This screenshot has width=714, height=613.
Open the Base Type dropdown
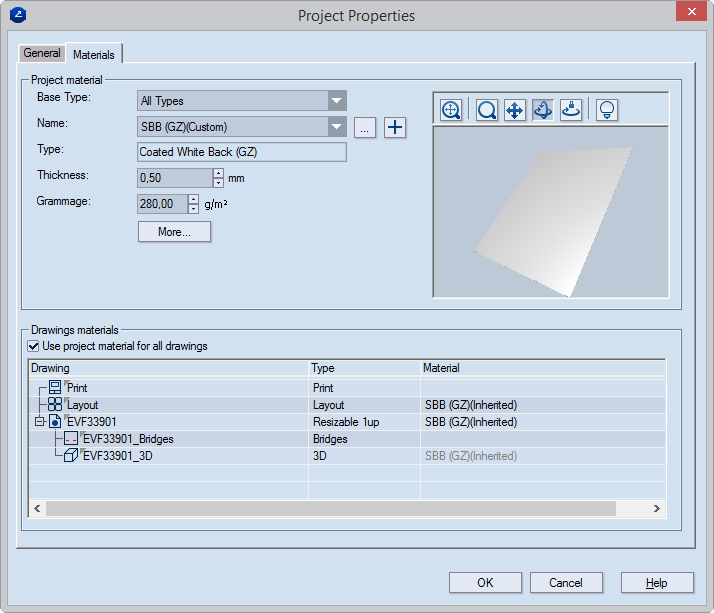[x=337, y=101]
